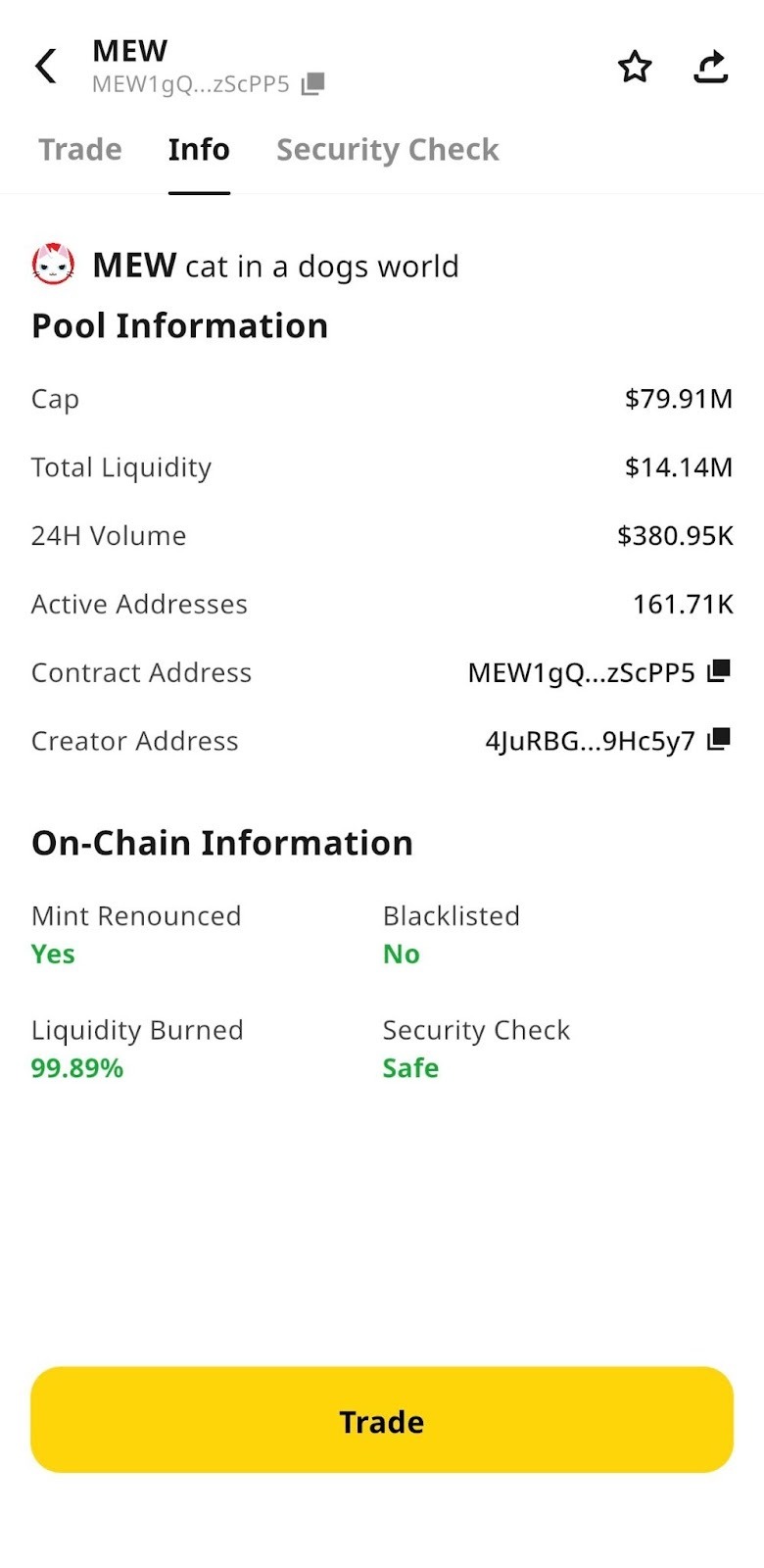
Task: Click the creator address 4JuRBG...9Hc5y7
Action: pyautogui.click(x=590, y=742)
